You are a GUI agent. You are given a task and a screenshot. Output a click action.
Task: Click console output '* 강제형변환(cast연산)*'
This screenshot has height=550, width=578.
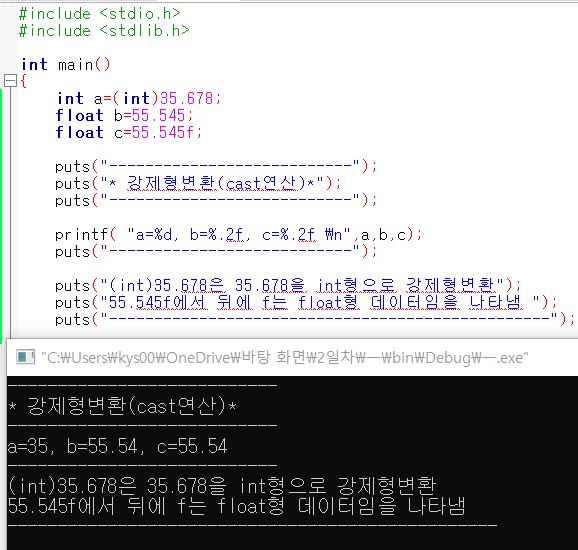pyautogui.click(x=122, y=406)
